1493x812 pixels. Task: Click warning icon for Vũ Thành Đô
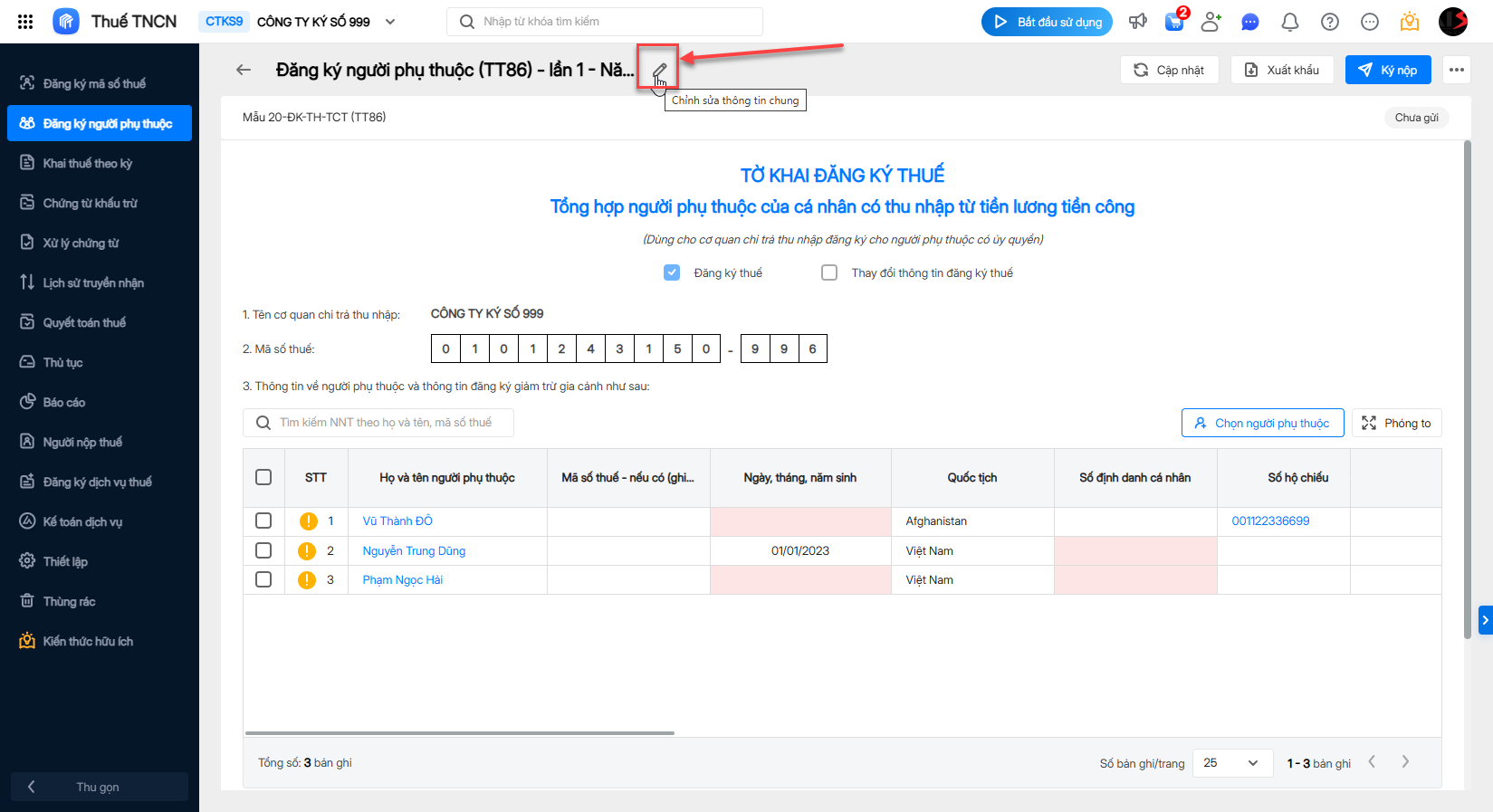tap(308, 521)
